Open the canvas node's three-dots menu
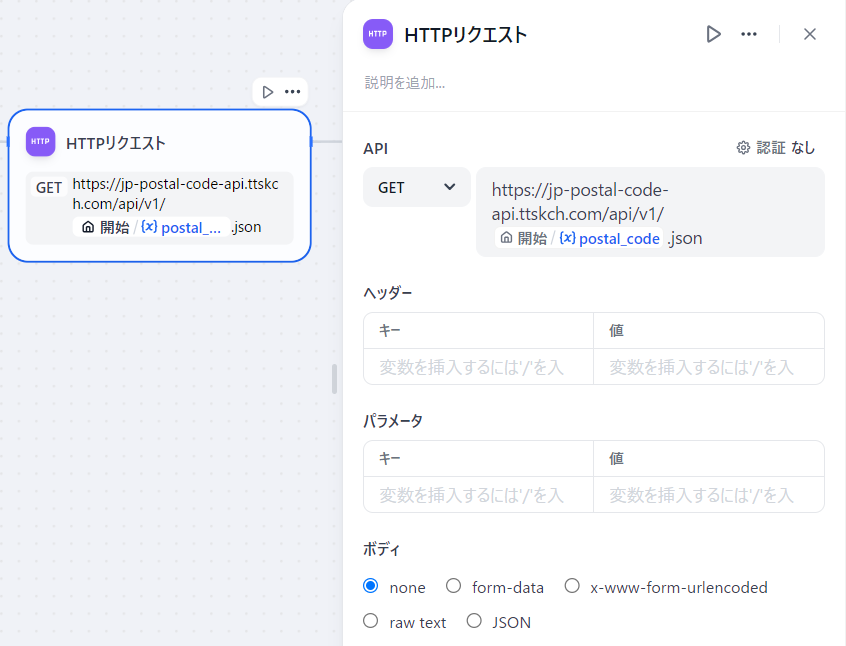Viewport: 846px width, 646px height. (292, 92)
